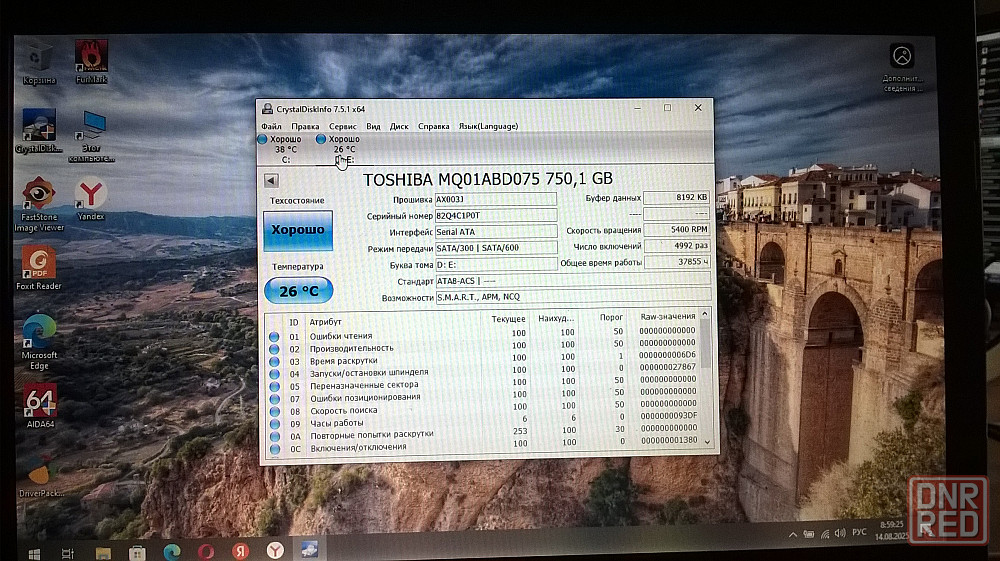
Task: Launch FastStone Image Viewer from desktop
Action: pyautogui.click(x=39, y=205)
